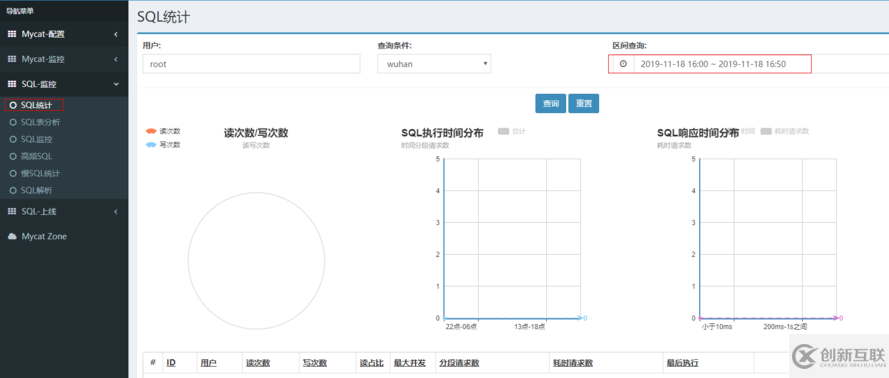Click the SQL执行时间分布 chart title
Image resolution: width=889 pixels, height=378 pixels.
point(442,133)
